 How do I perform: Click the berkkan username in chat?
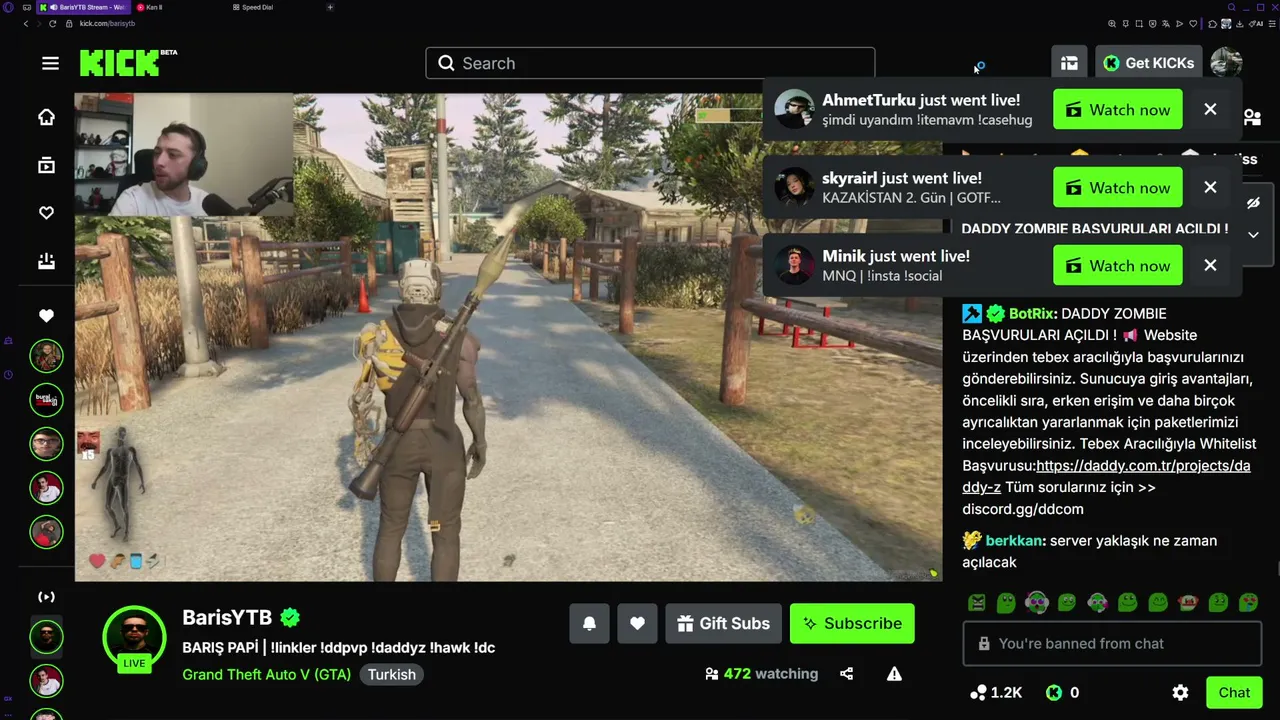(x=1015, y=541)
